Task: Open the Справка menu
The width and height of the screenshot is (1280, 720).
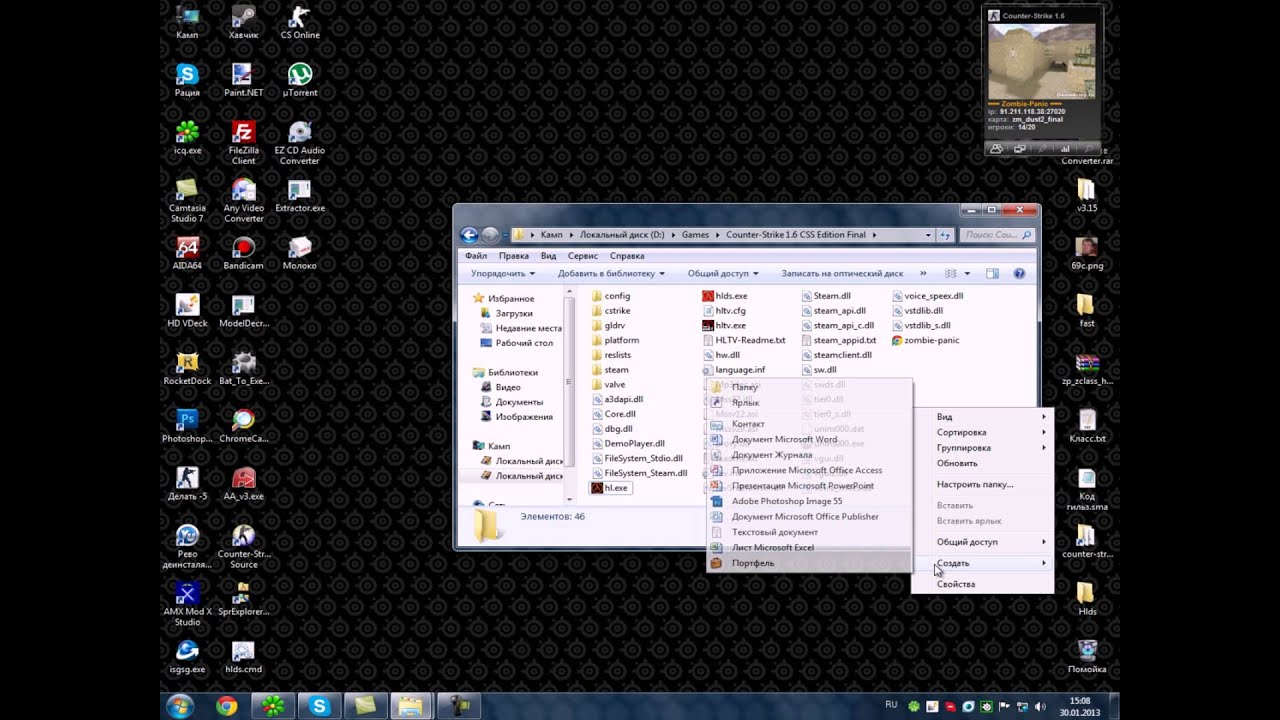Action: click(627, 256)
